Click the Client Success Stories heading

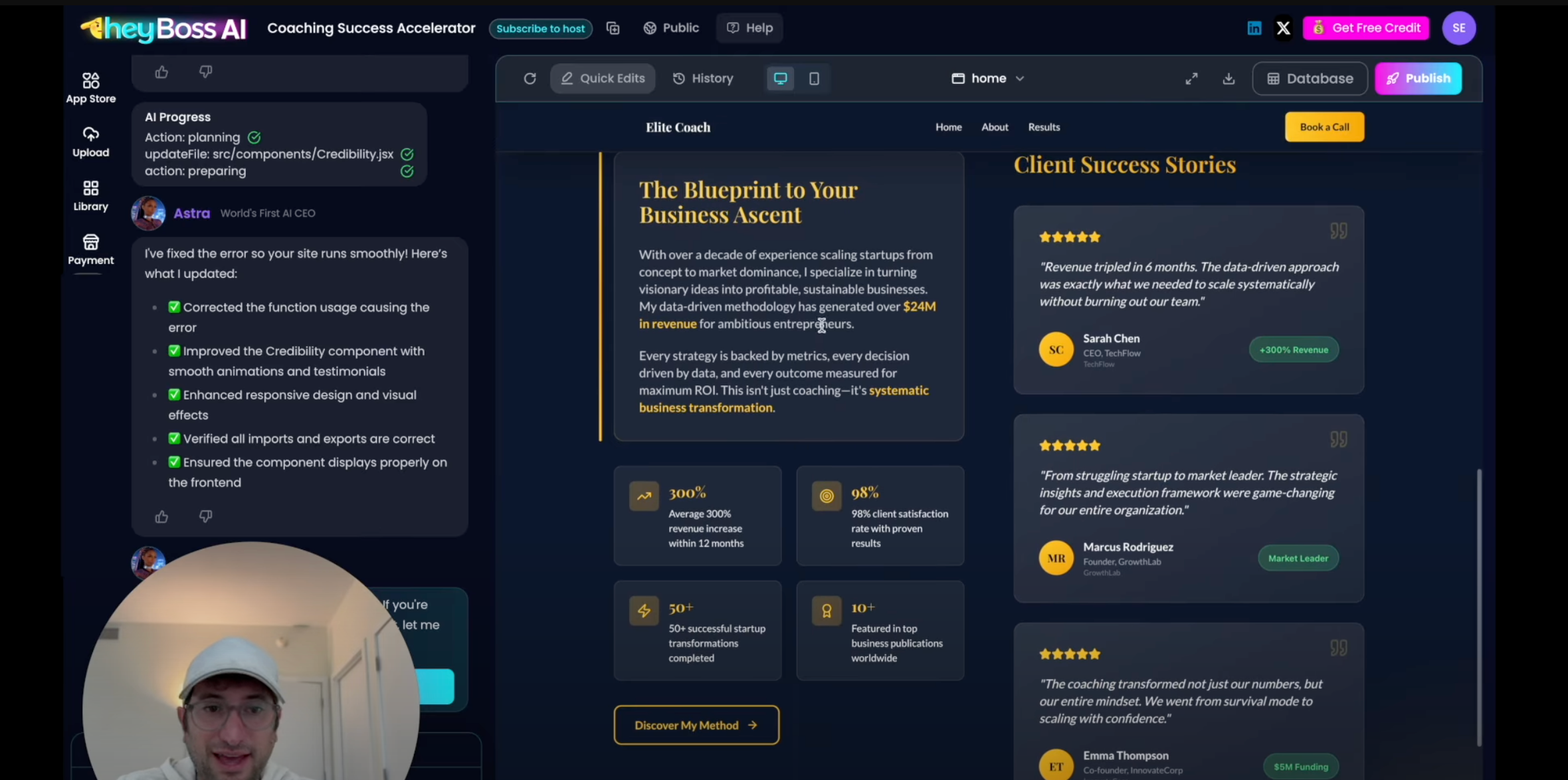click(1125, 164)
